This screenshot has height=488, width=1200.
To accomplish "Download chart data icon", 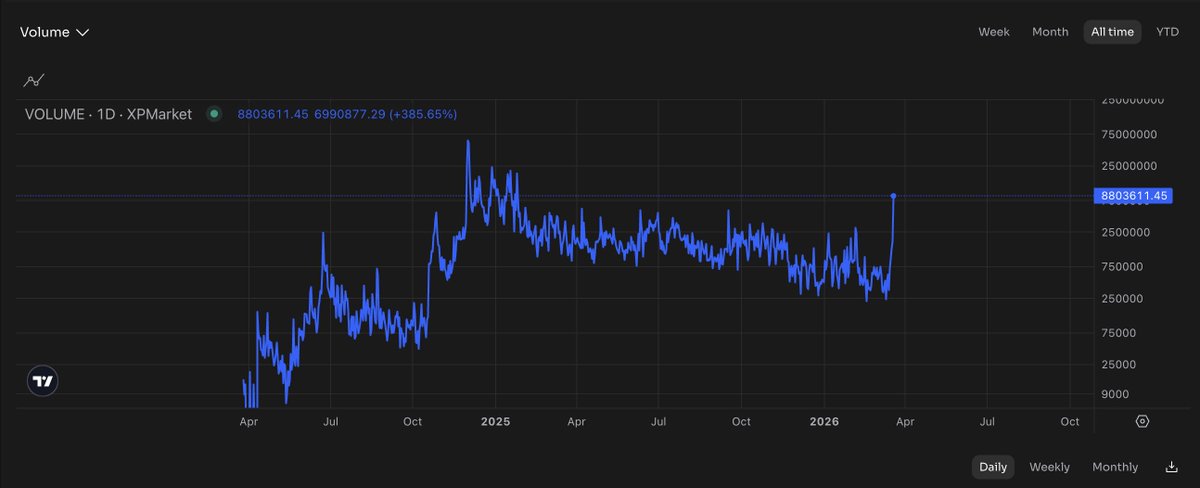I will click(x=1171, y=467).
